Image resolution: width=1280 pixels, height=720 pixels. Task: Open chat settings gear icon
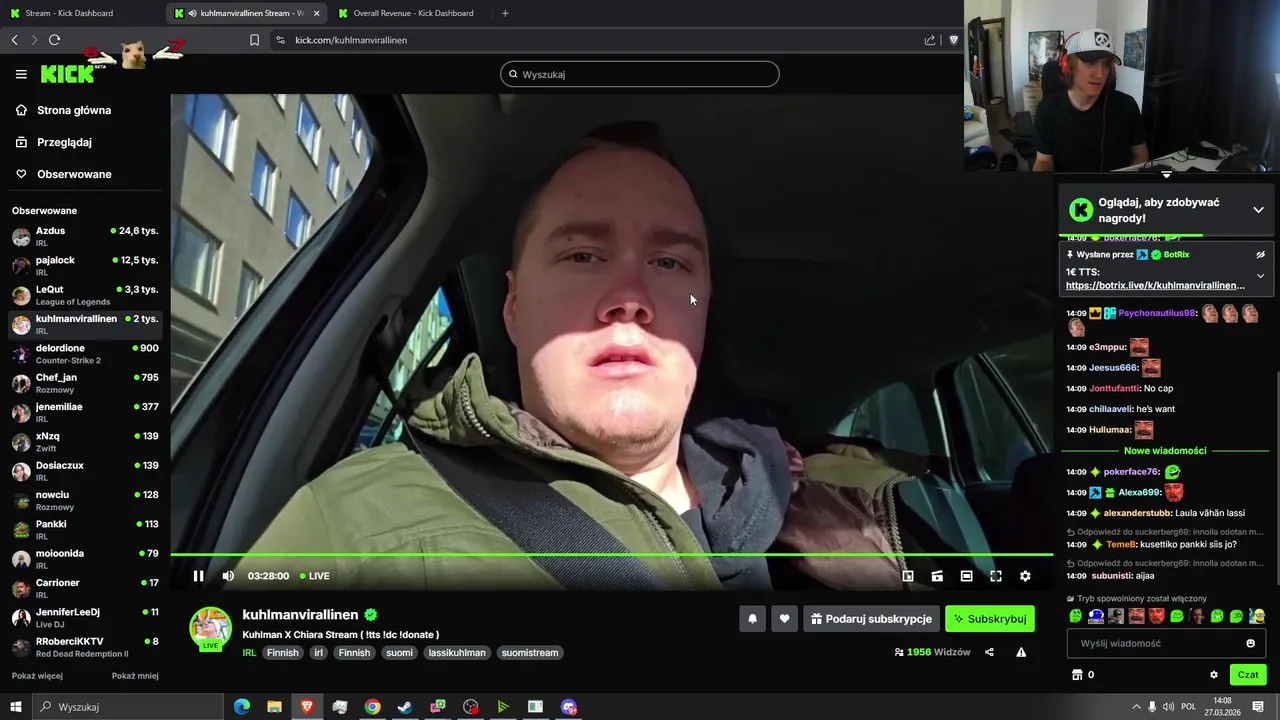[x=1214, y=675]
